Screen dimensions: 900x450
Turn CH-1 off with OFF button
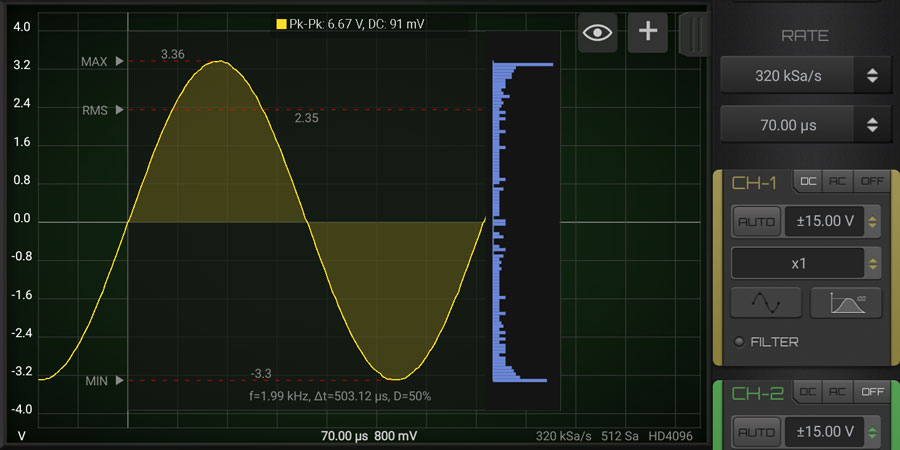[873, 182]
